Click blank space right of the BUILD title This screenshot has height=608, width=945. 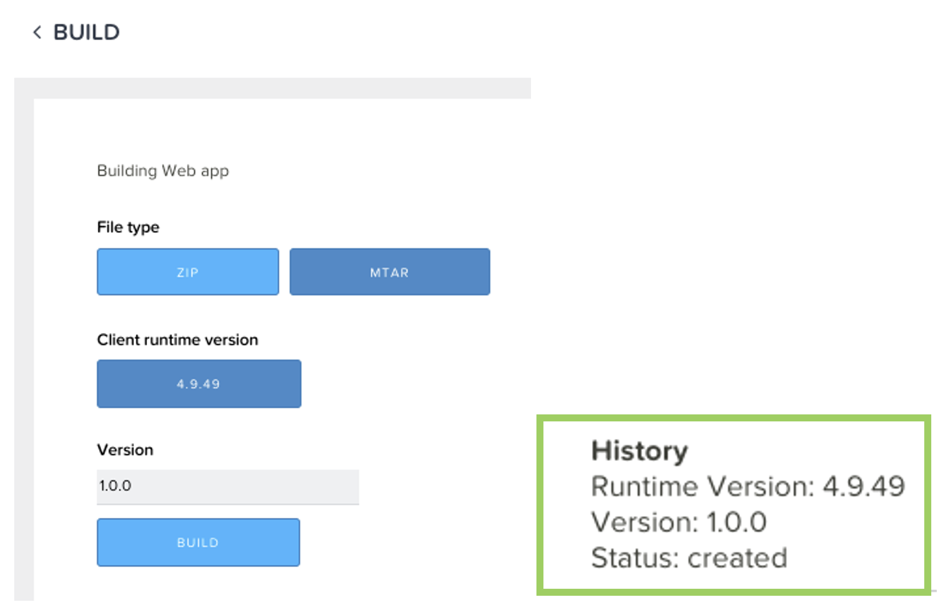(500, 33)
